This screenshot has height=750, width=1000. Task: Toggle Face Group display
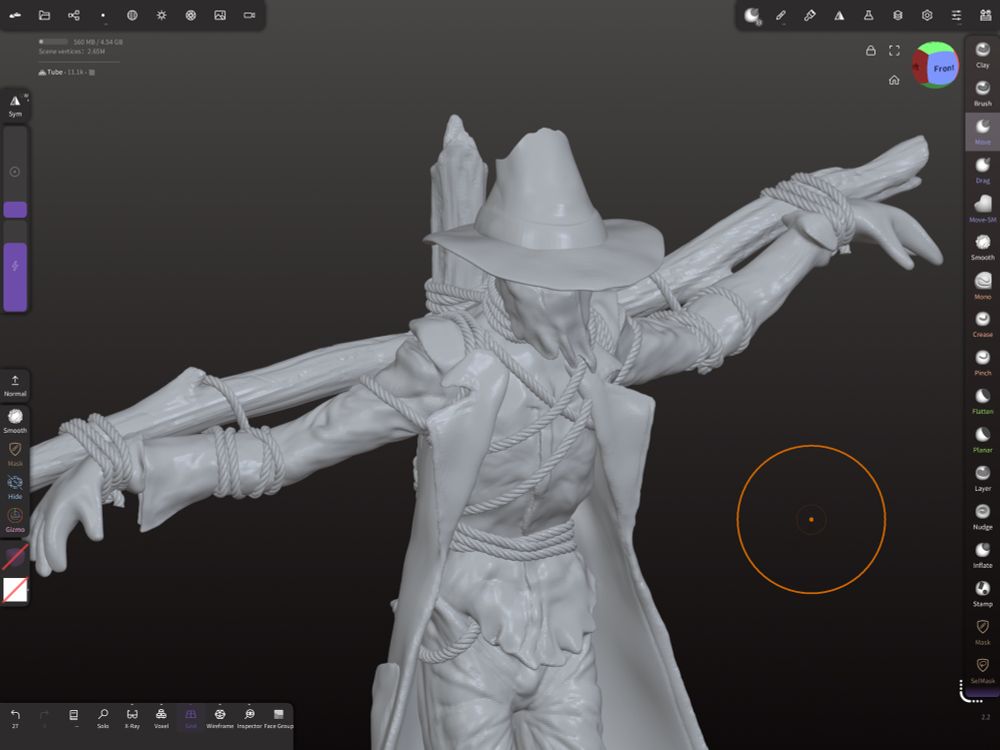point(279,718)
